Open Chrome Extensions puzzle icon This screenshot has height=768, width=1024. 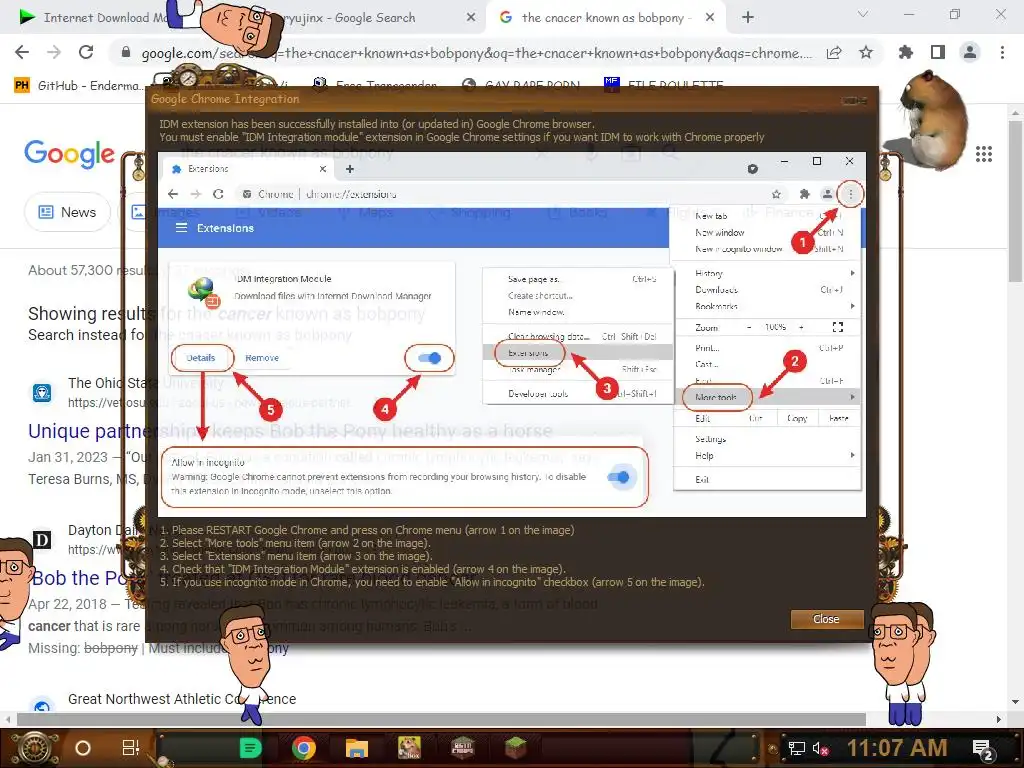pyautogui.click(x=906, y=52)
